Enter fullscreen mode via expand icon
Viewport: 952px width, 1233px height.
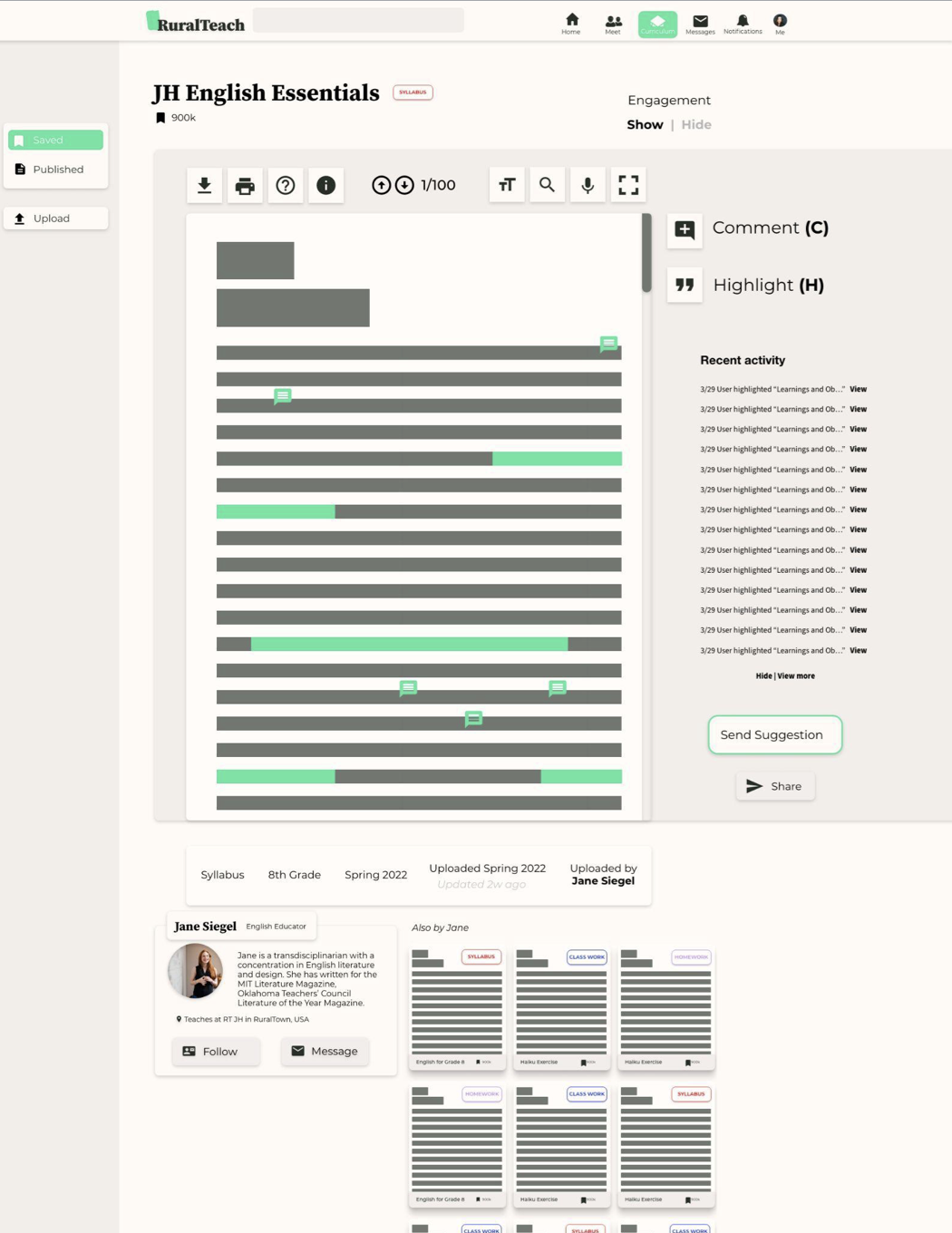tap(628, 185)
